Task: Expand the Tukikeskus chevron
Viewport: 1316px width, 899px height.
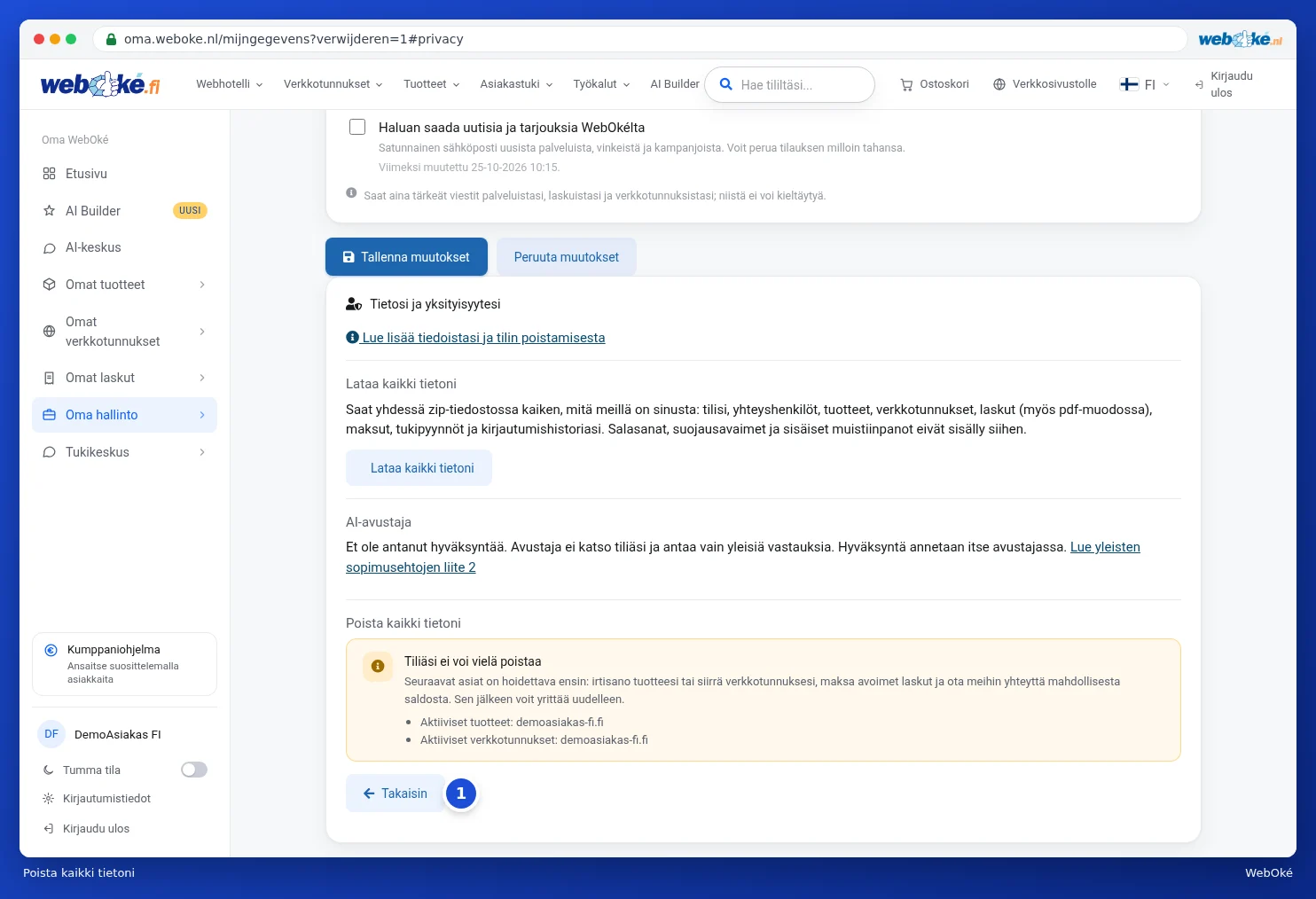Action: pyautogui.click(x=202, y=452)
